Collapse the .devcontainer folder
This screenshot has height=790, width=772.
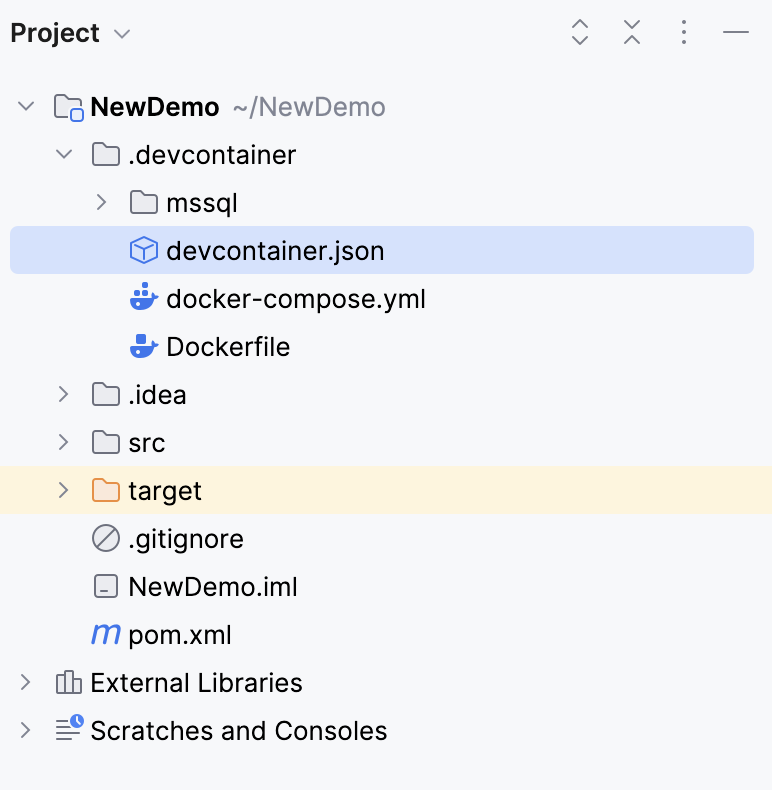(64, 155)
